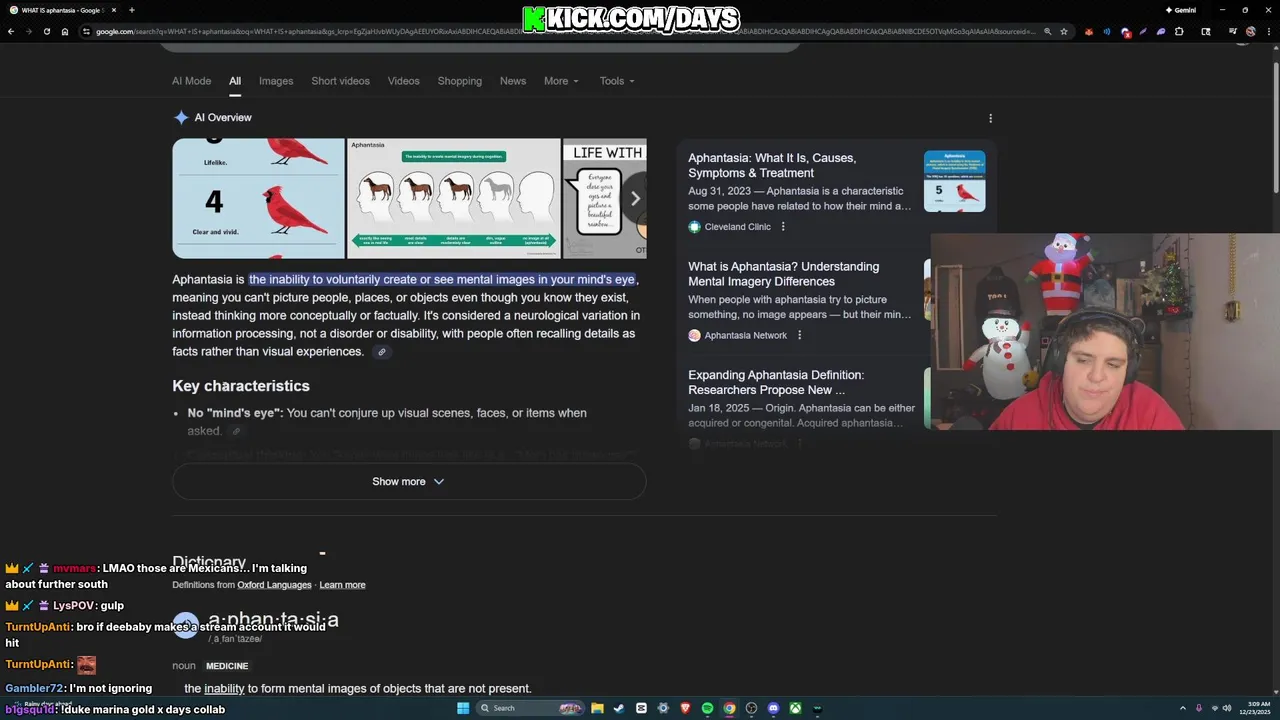This screenshot has width=1280, height=720.
Task: Open Brave browser from the taskbar
Action: pos(685,708)
